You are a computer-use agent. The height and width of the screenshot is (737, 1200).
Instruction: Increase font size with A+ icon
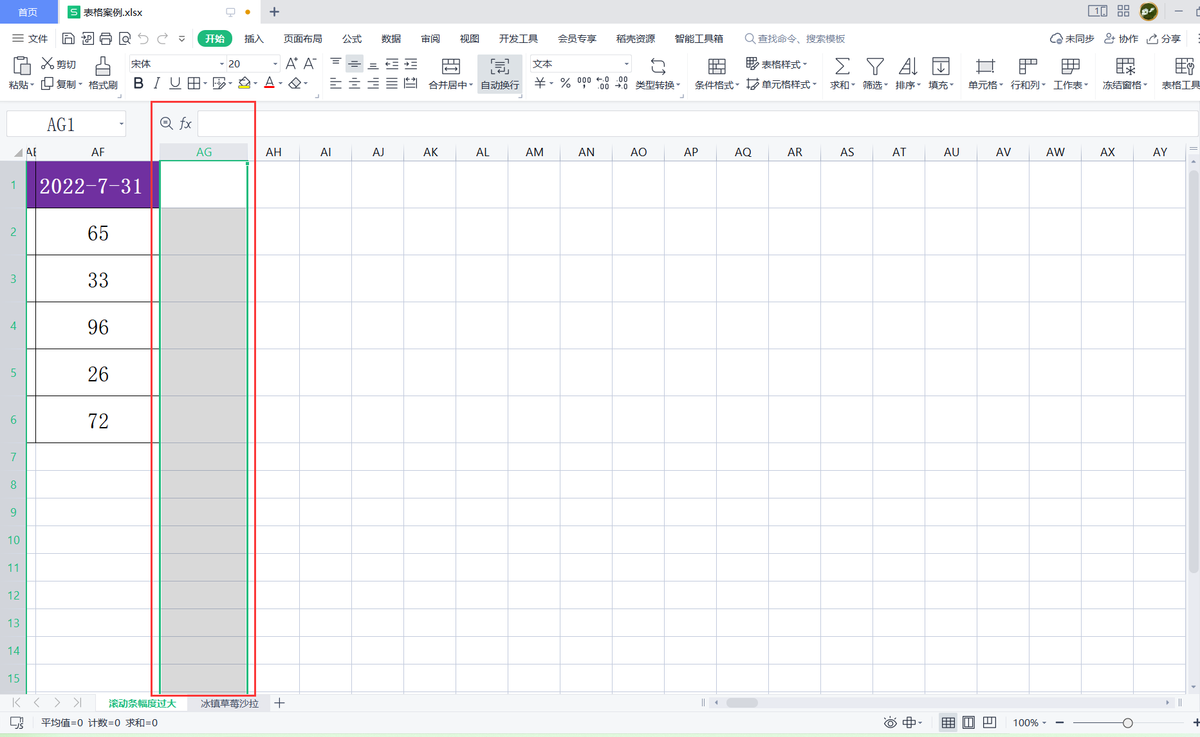tap(292, 63)
